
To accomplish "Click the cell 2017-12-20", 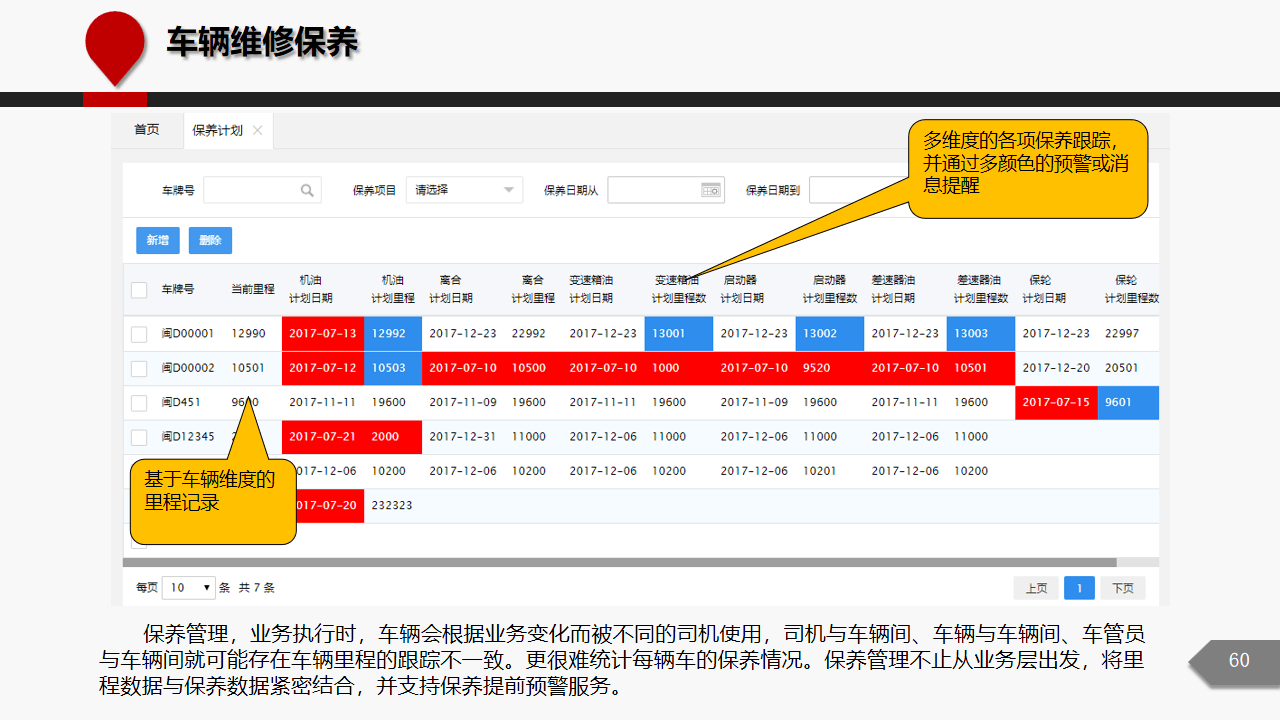I will tap(1056, 368).
